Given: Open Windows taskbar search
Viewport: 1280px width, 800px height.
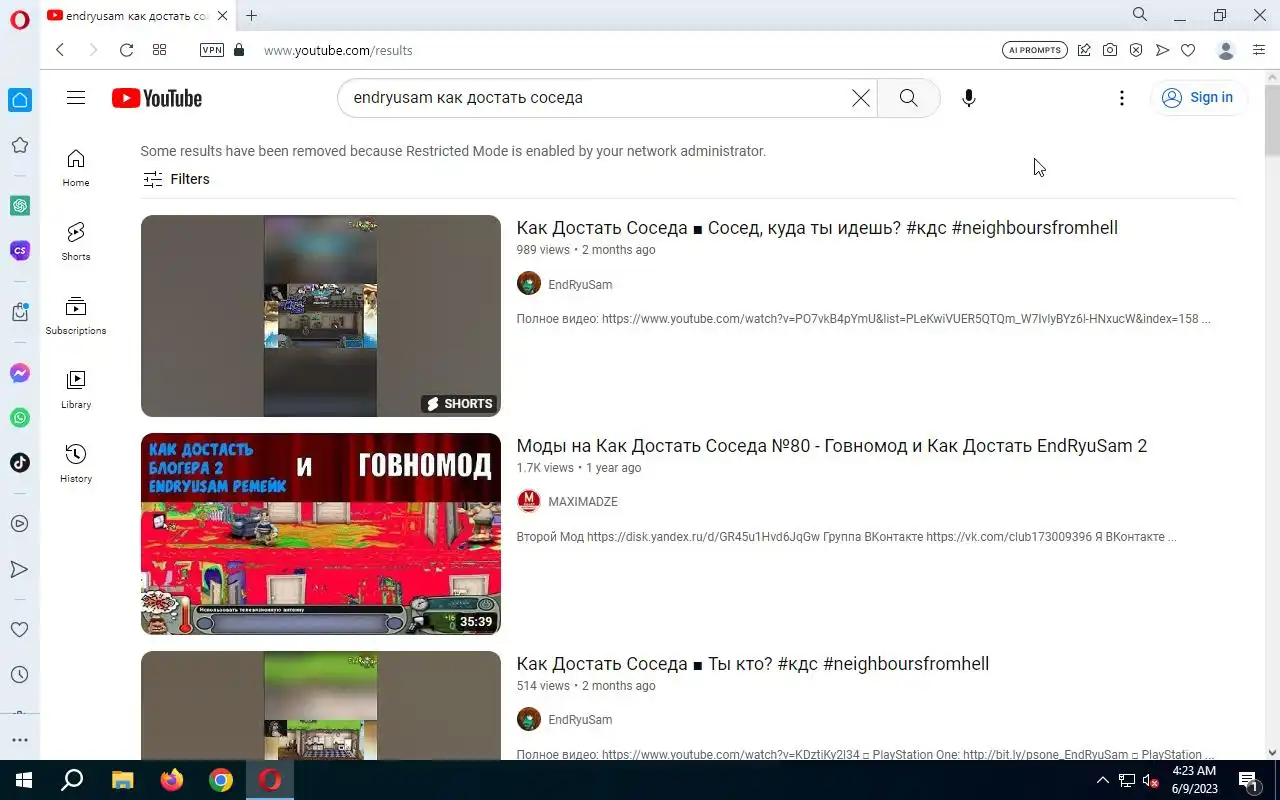Looking at the screenshot, I should click(x=72, y=780).
